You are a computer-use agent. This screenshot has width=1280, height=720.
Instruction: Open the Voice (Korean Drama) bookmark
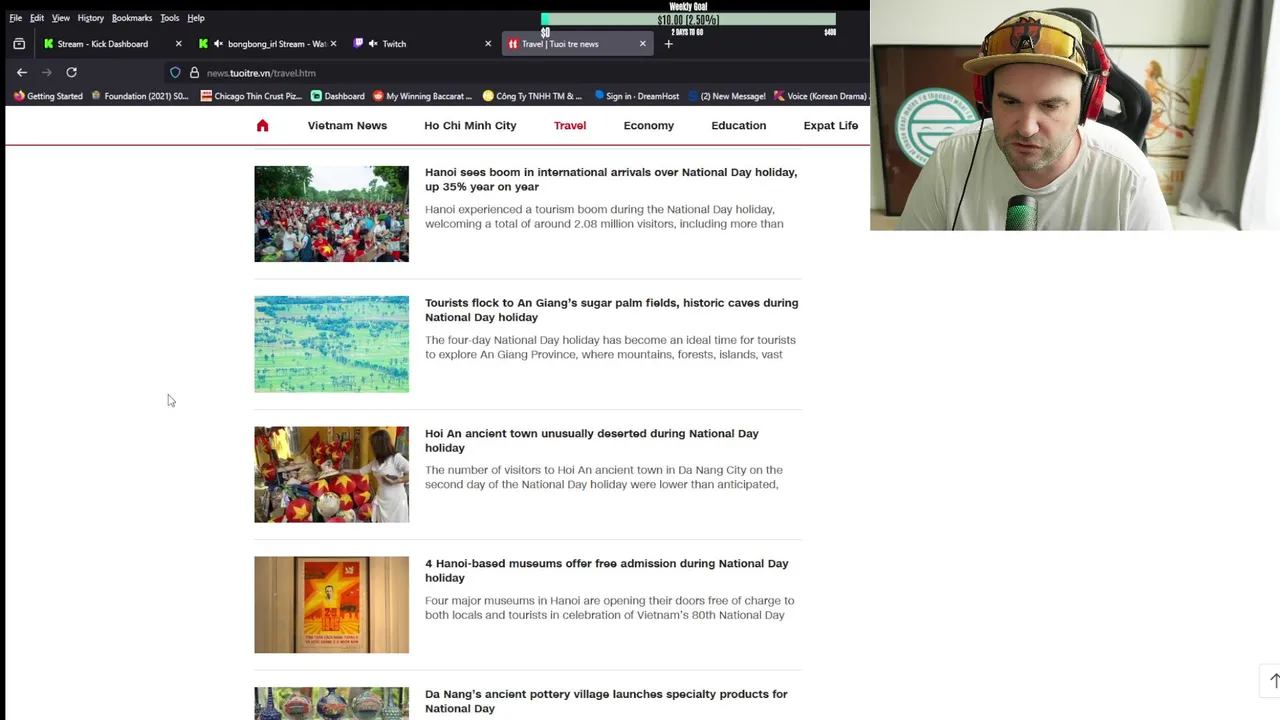820,96
